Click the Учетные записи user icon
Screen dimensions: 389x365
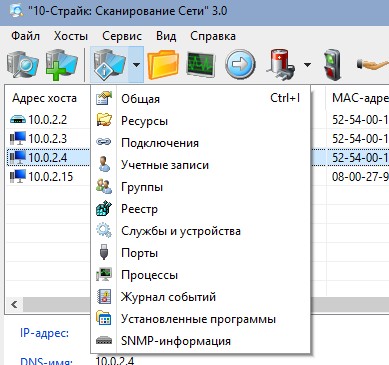point(104,164)
